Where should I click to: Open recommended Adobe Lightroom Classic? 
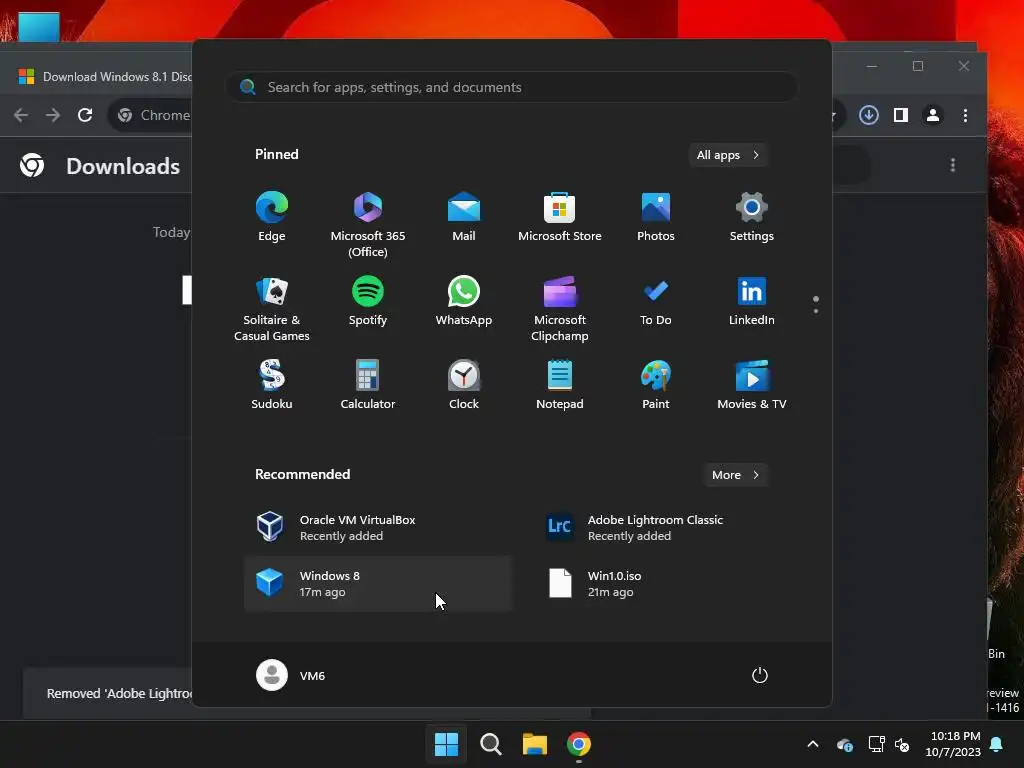coord(666,528)
